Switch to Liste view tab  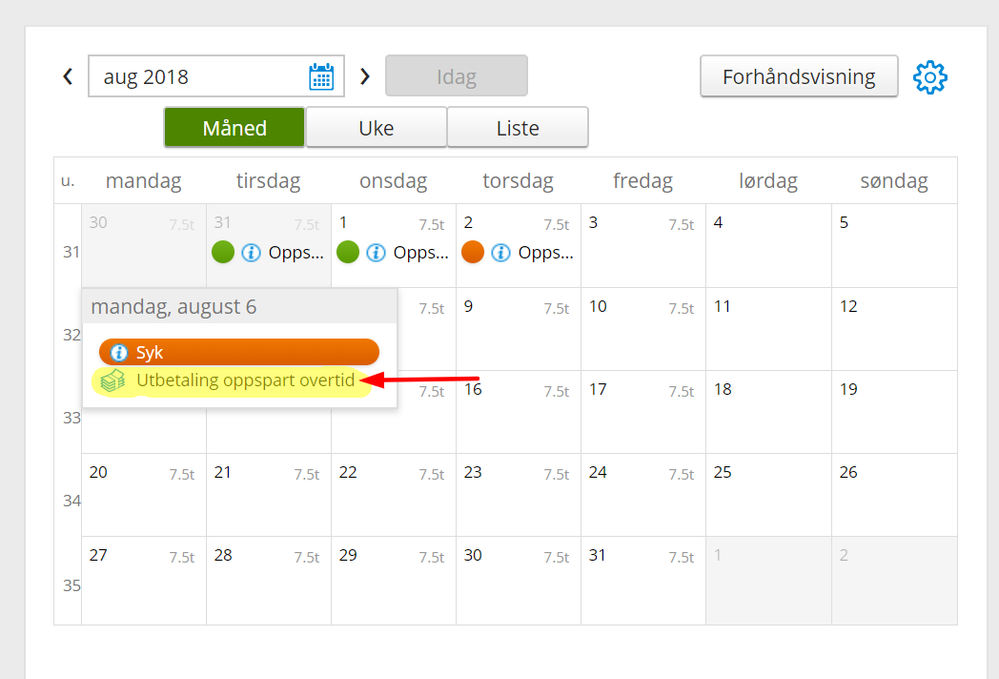[517, 128]
